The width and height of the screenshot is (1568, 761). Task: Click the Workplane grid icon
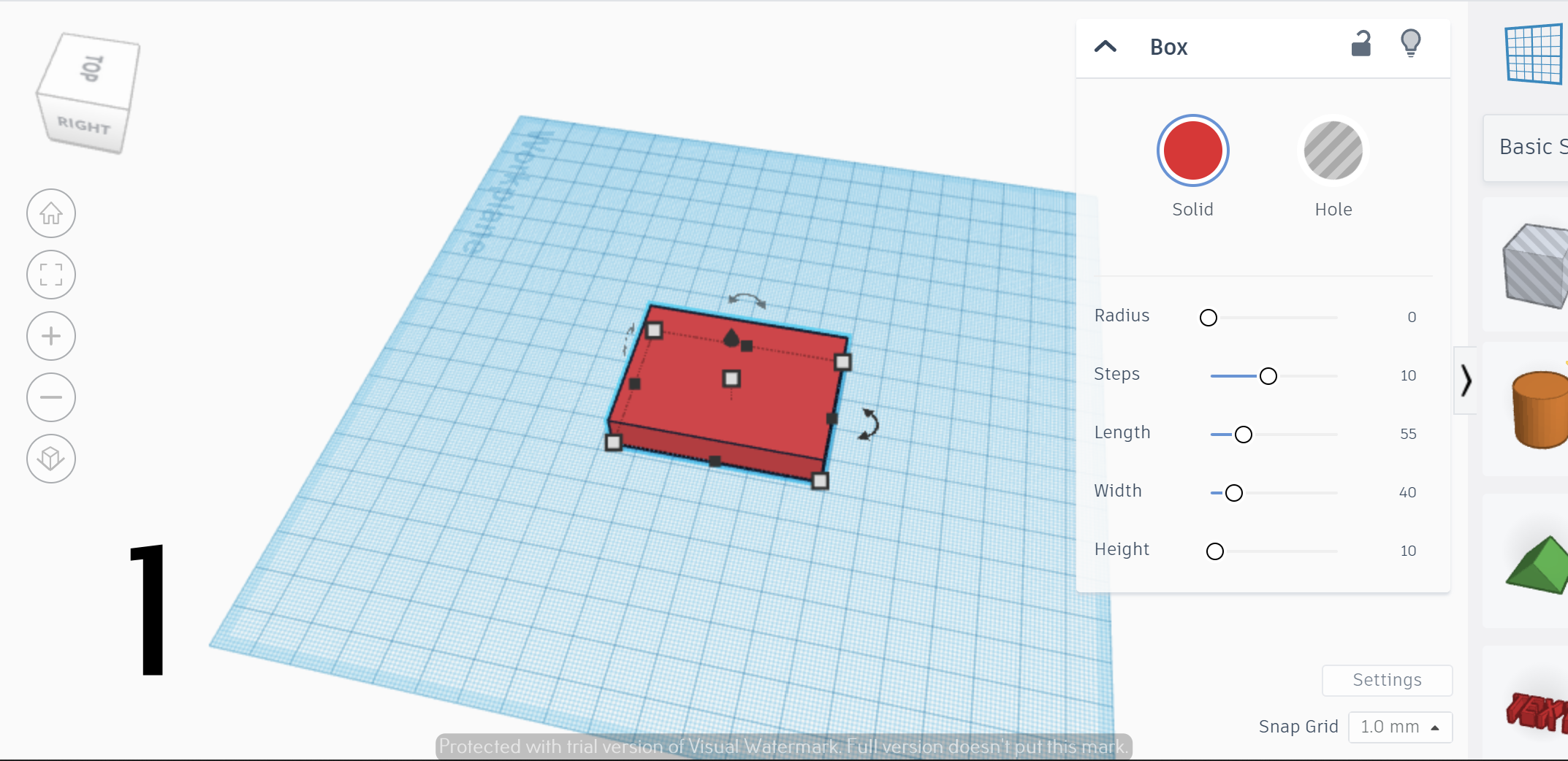[1534, 54]
